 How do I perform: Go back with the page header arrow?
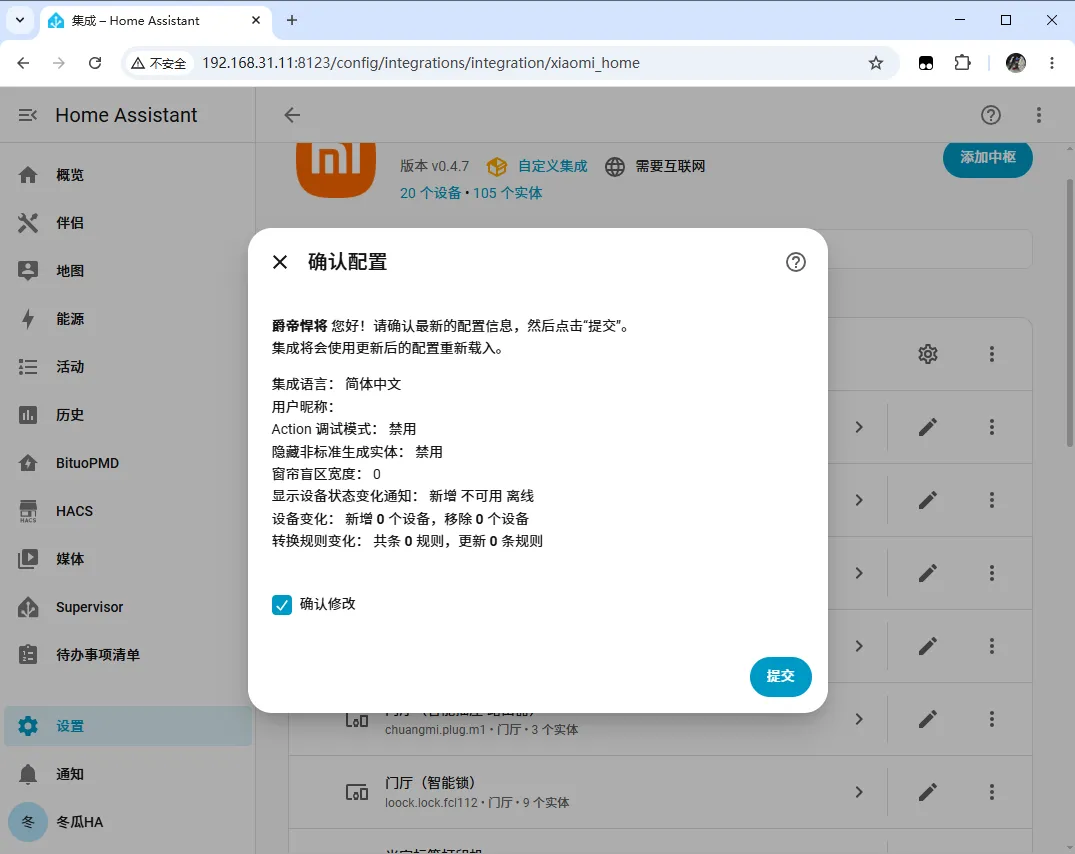click(292, 115)
